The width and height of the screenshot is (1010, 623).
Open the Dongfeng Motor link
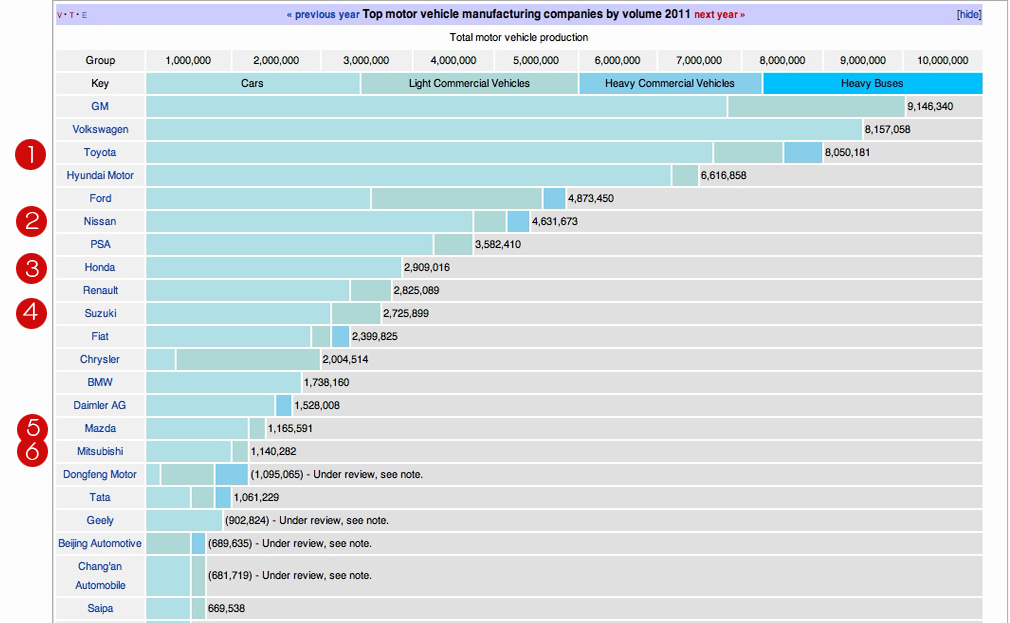coord(100,475)
